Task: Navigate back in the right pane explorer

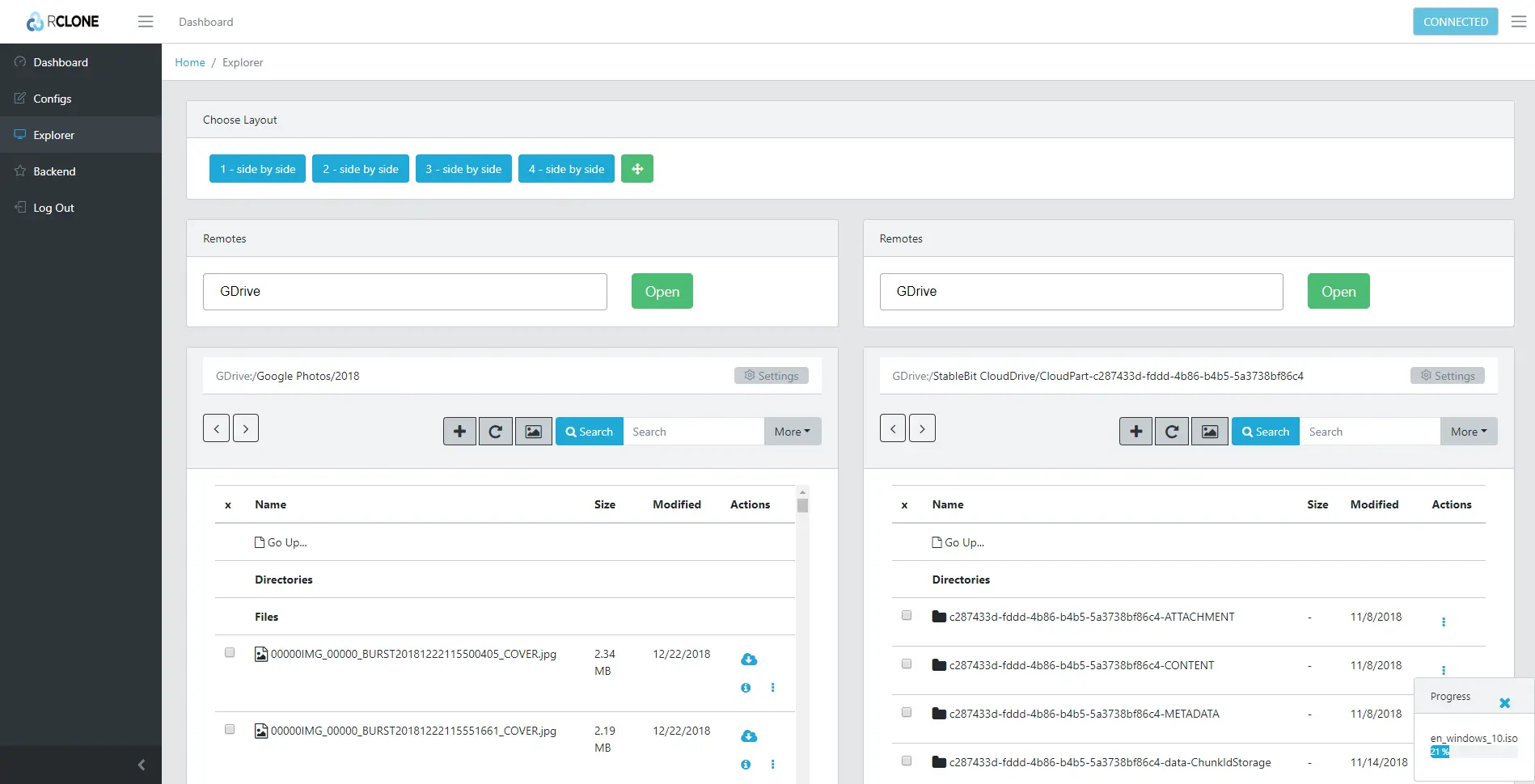Action: 893,428
